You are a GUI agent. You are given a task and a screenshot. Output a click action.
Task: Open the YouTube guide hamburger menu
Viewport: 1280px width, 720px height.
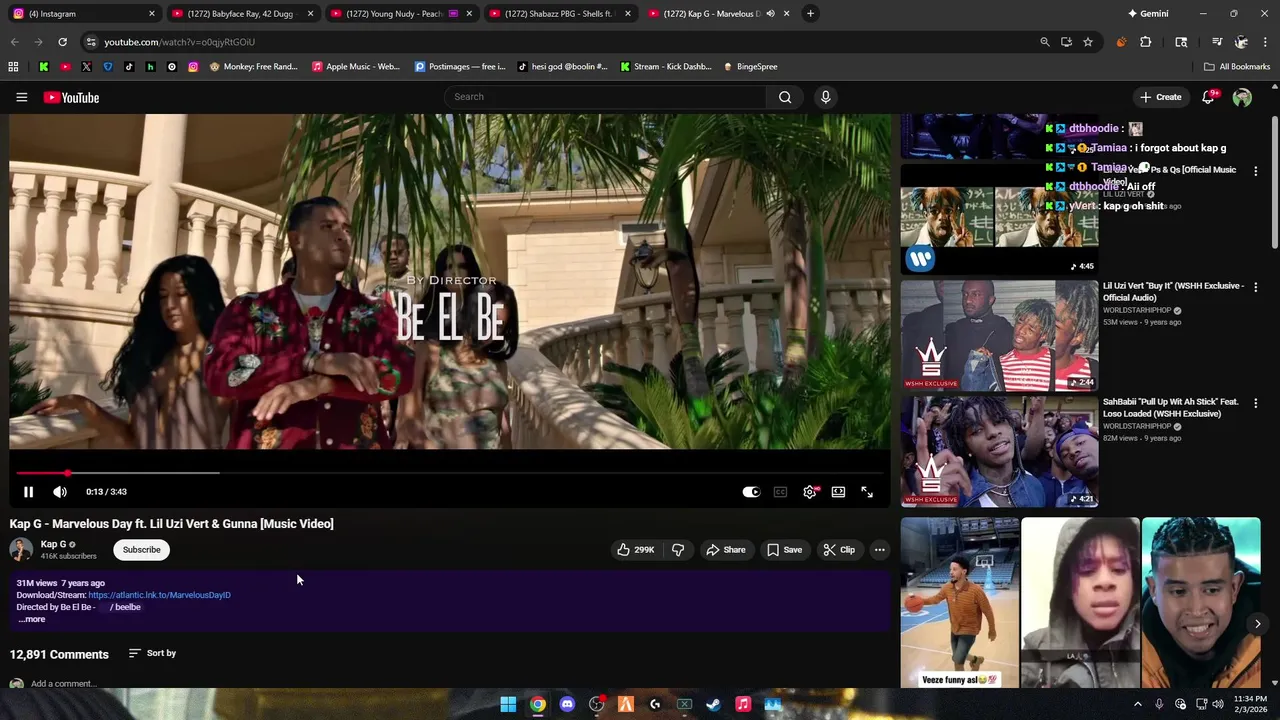click(21, 97)
